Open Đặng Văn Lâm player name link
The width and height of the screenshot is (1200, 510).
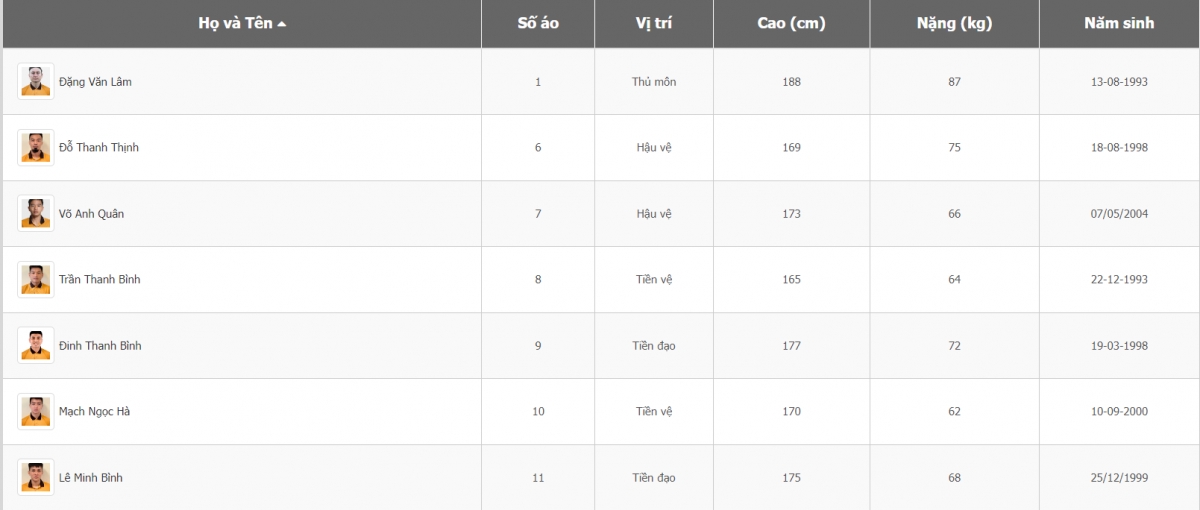pos(95,82)
